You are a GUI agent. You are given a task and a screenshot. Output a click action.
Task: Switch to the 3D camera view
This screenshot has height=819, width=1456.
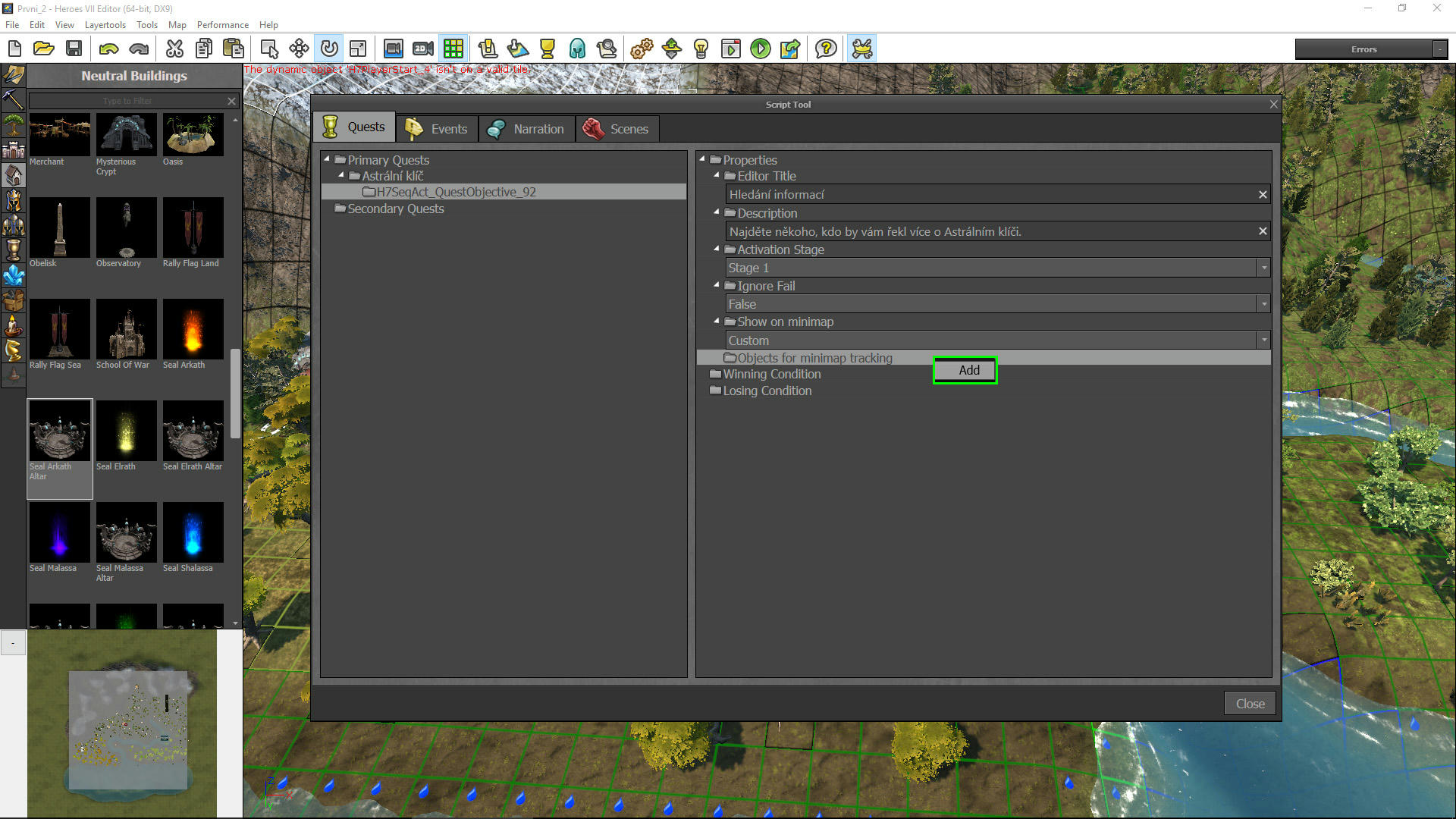393,49
